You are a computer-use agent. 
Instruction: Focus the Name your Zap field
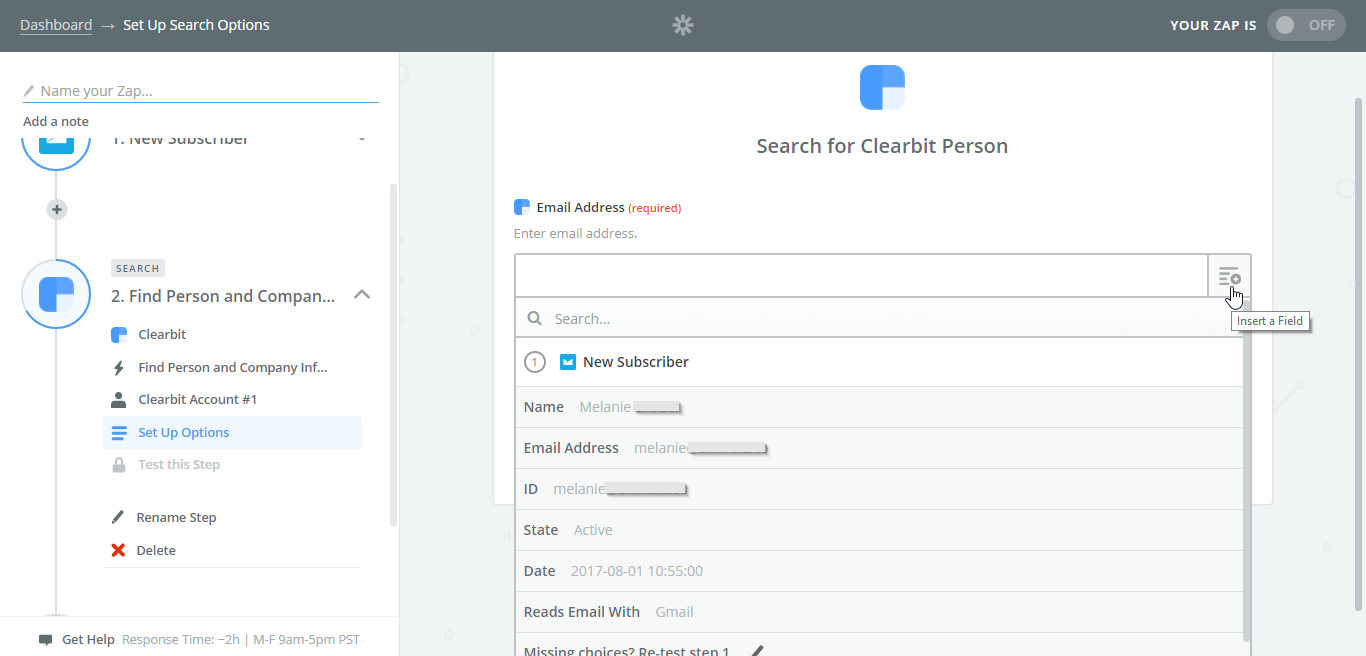[201, 91]
